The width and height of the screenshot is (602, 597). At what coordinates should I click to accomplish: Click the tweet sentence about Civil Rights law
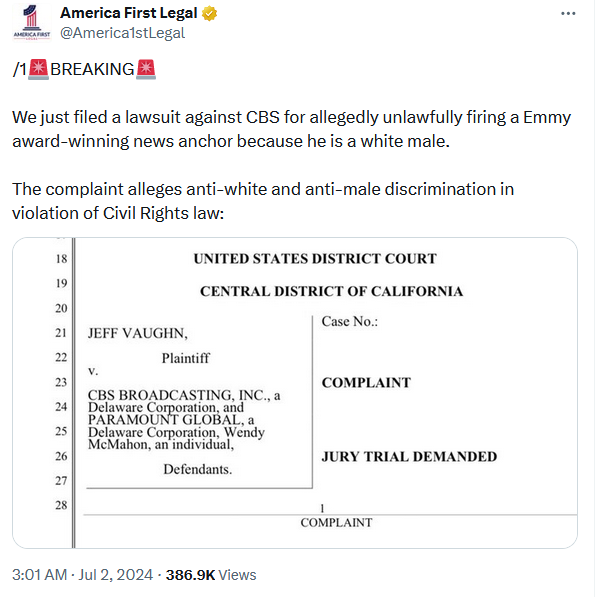point(263,201)
